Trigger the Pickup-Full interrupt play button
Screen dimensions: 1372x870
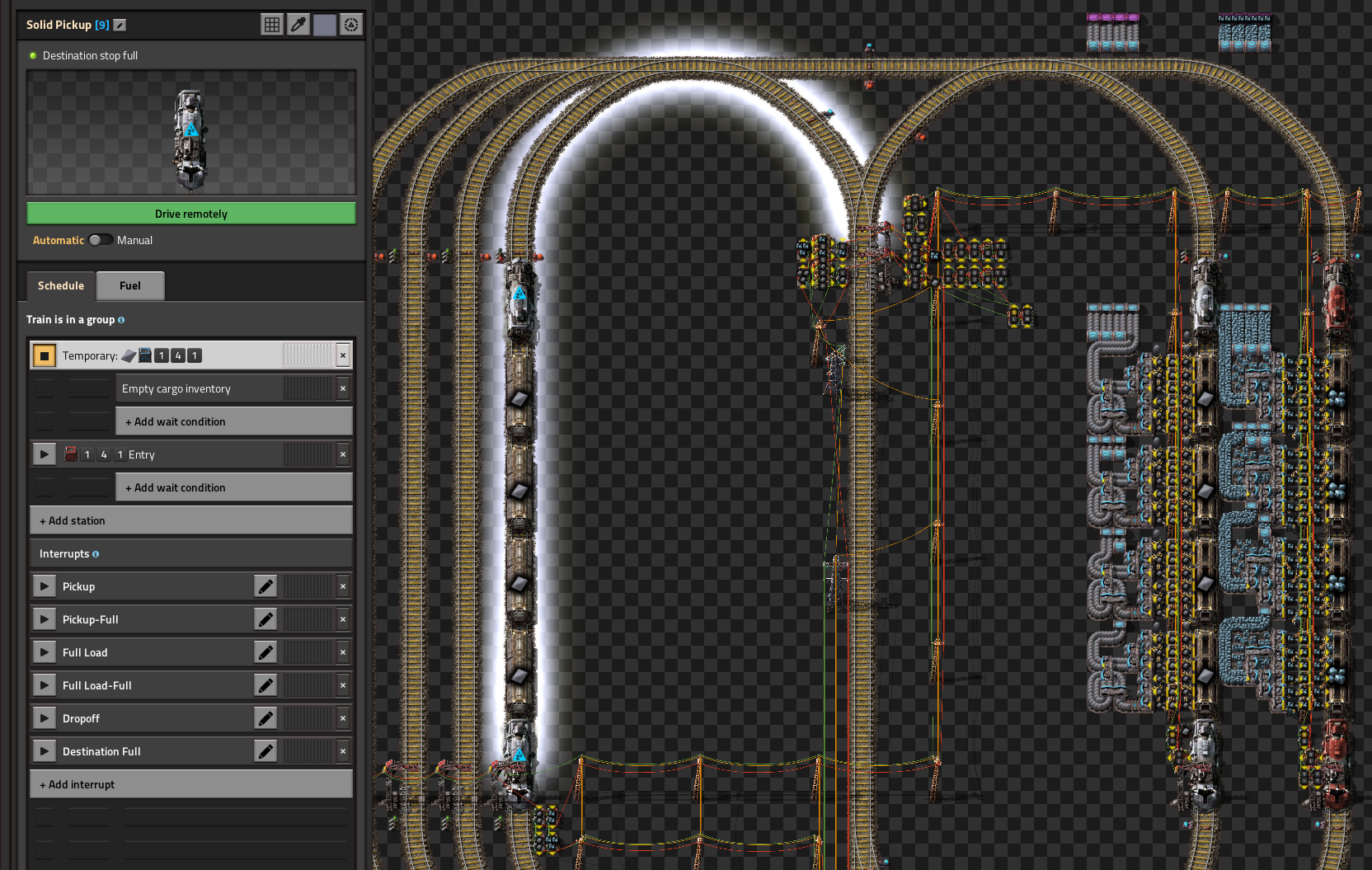point(45,619)
